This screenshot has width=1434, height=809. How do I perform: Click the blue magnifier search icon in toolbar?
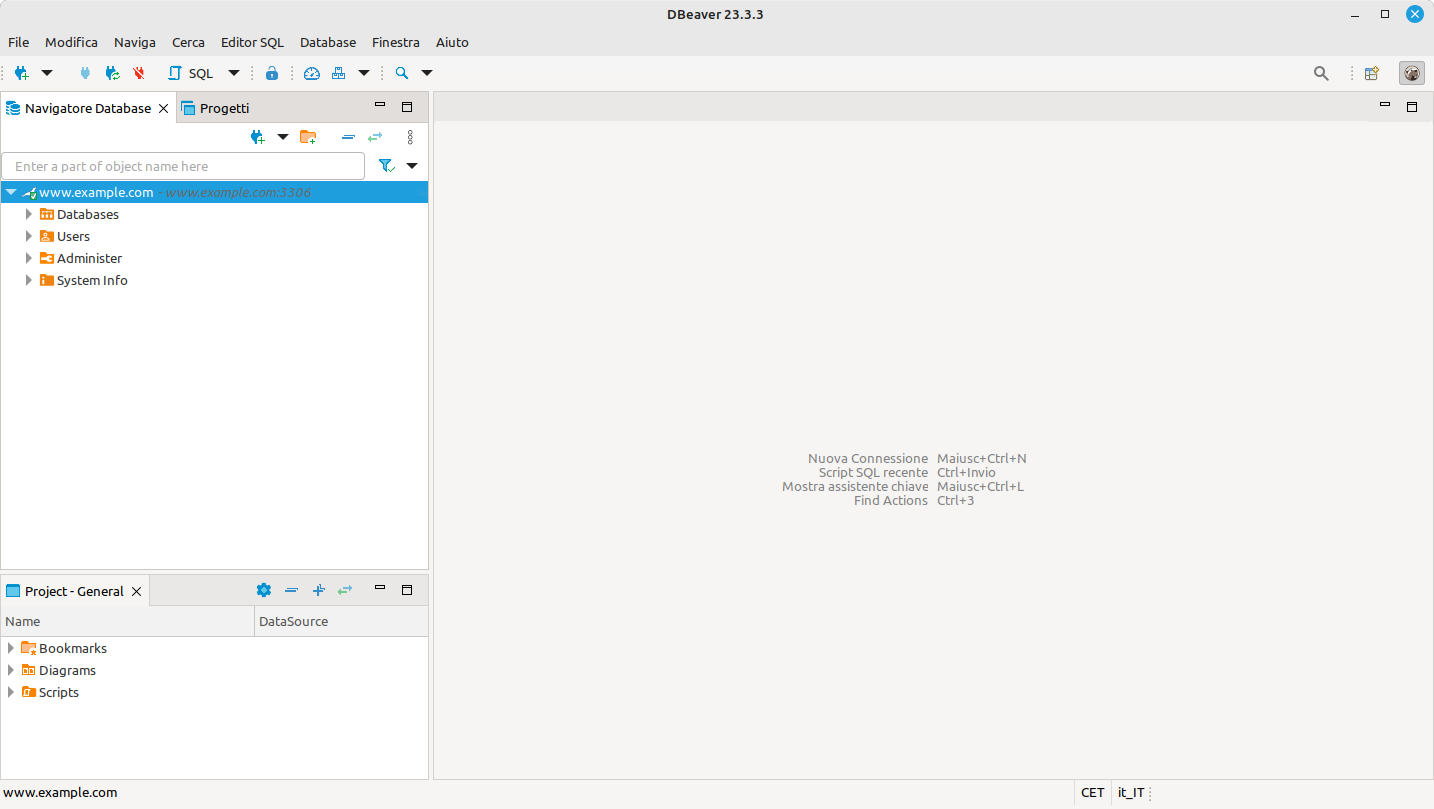[402, 73]
